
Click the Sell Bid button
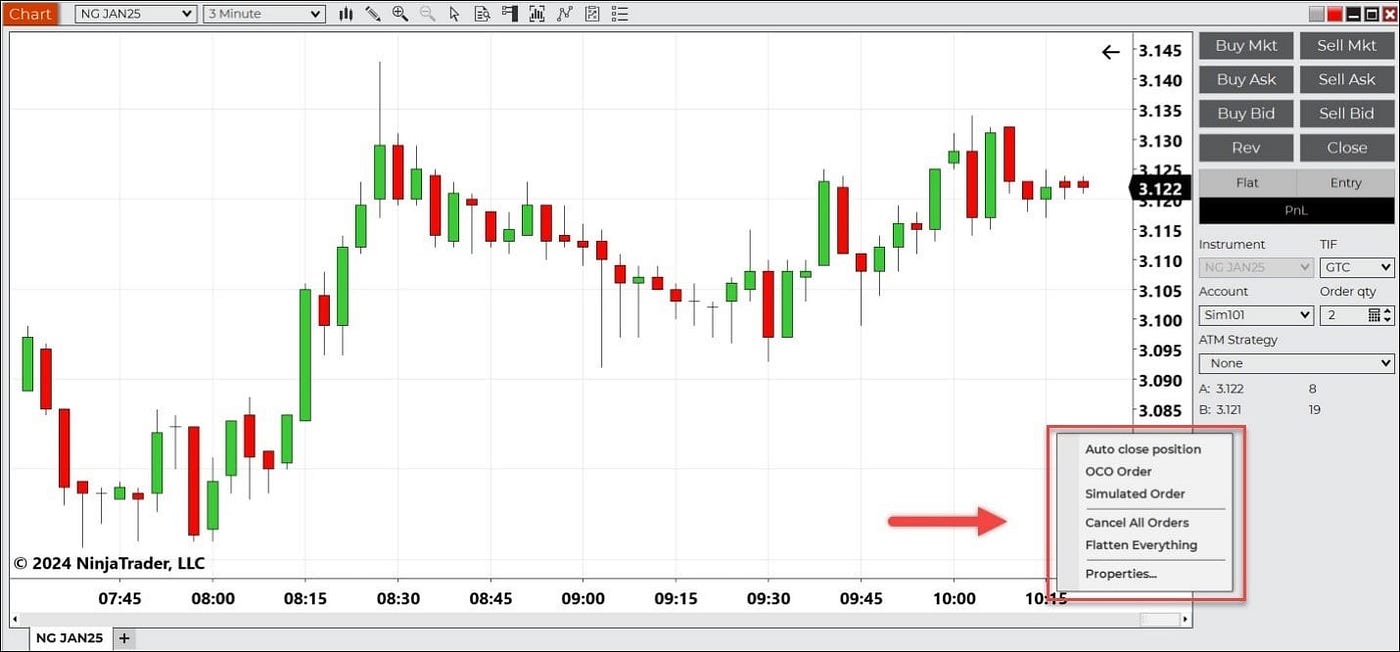(1346, 113)
